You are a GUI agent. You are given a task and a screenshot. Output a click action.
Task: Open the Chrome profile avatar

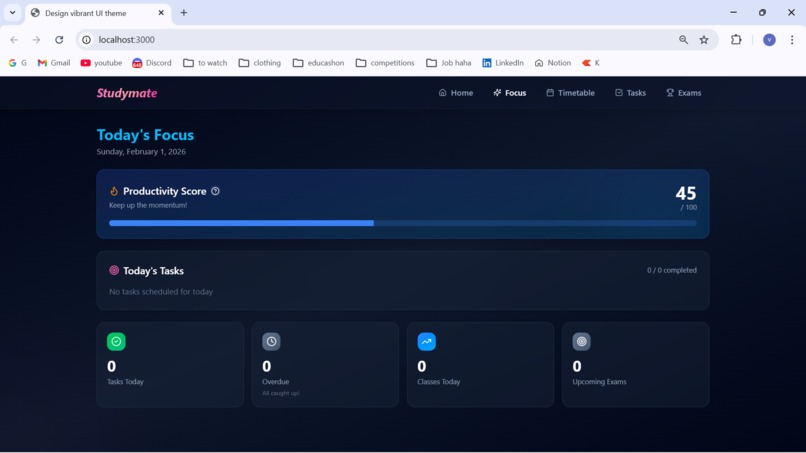(769, 40)
